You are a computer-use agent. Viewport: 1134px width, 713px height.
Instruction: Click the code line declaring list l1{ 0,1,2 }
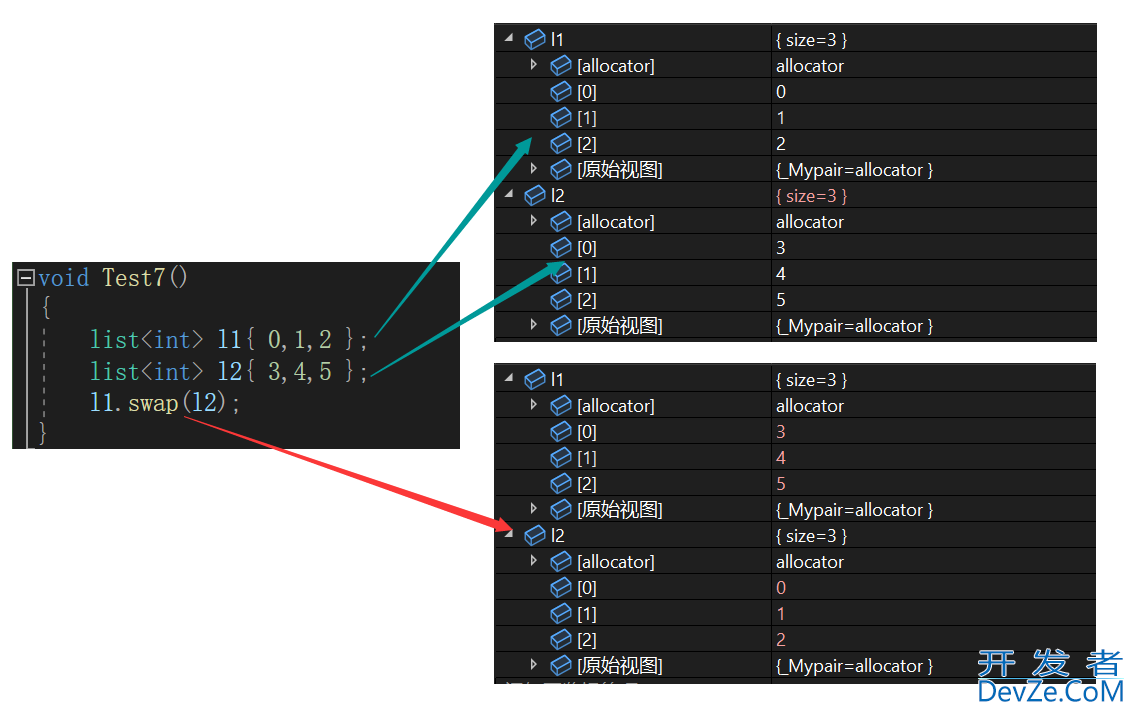[229, 339]
